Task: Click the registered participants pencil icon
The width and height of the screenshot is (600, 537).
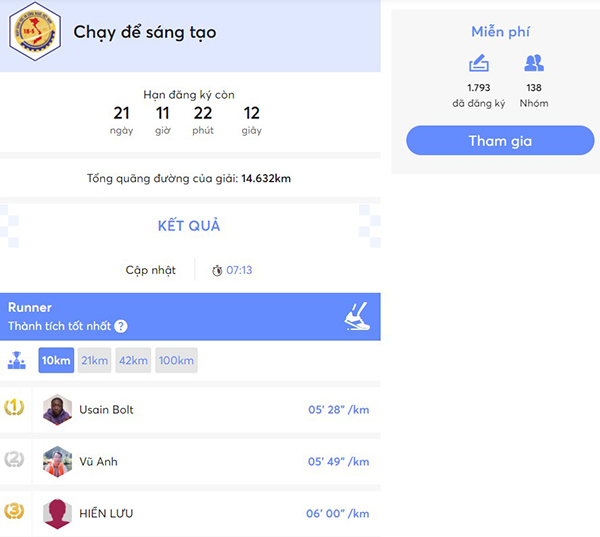Action: coord(479,64)
